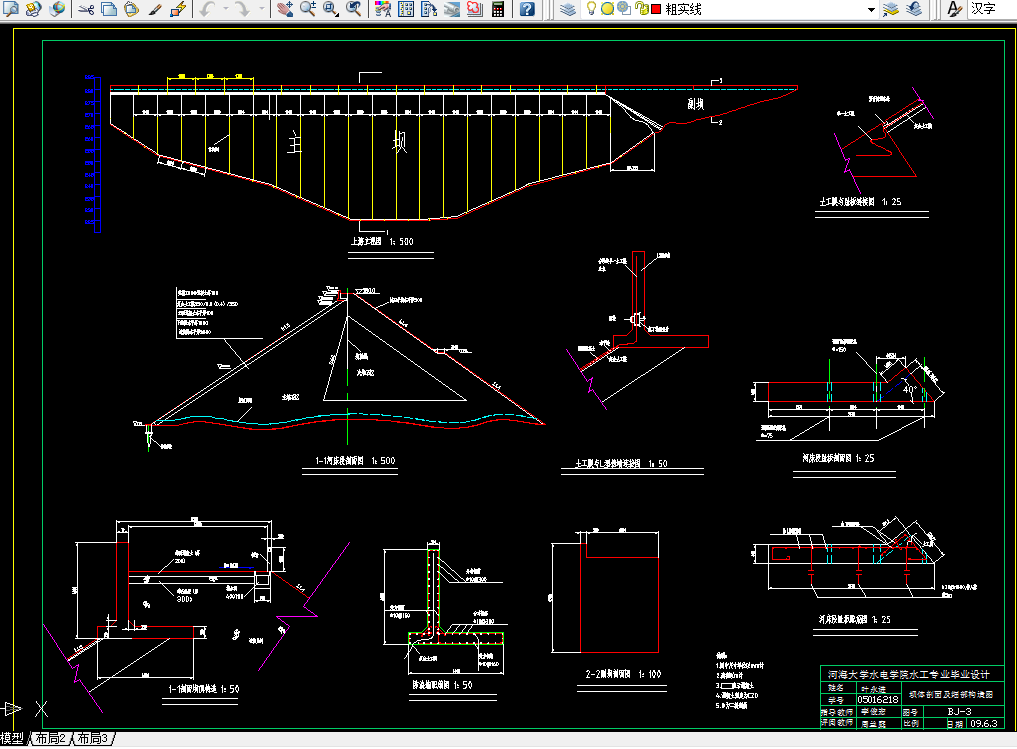Screen dimensions: 1017x749
Task: Open Tool Palettes window icon
Action: click(x=429, y=9)
